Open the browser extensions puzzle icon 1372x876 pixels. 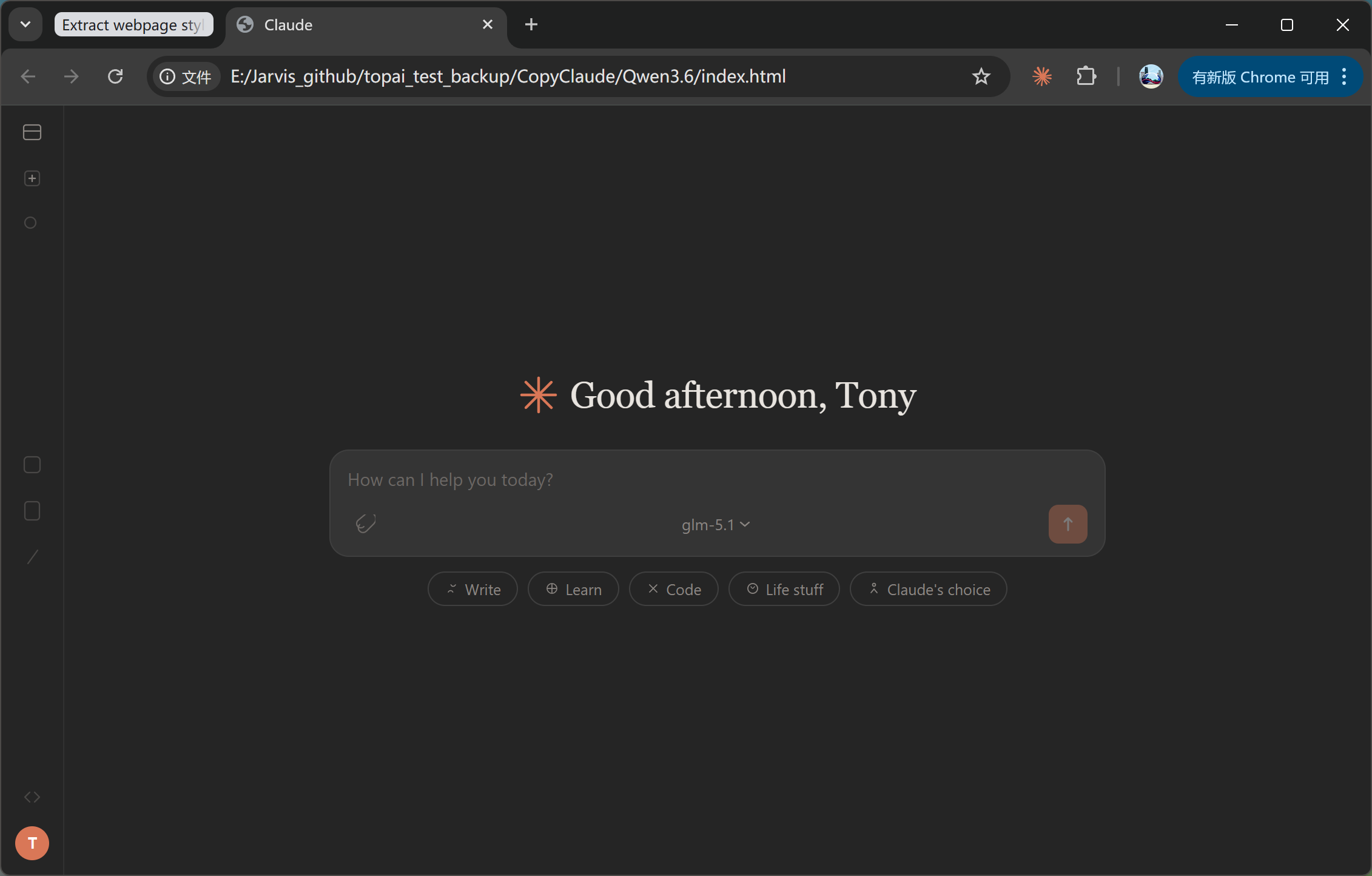click(x=1086, y=76)
